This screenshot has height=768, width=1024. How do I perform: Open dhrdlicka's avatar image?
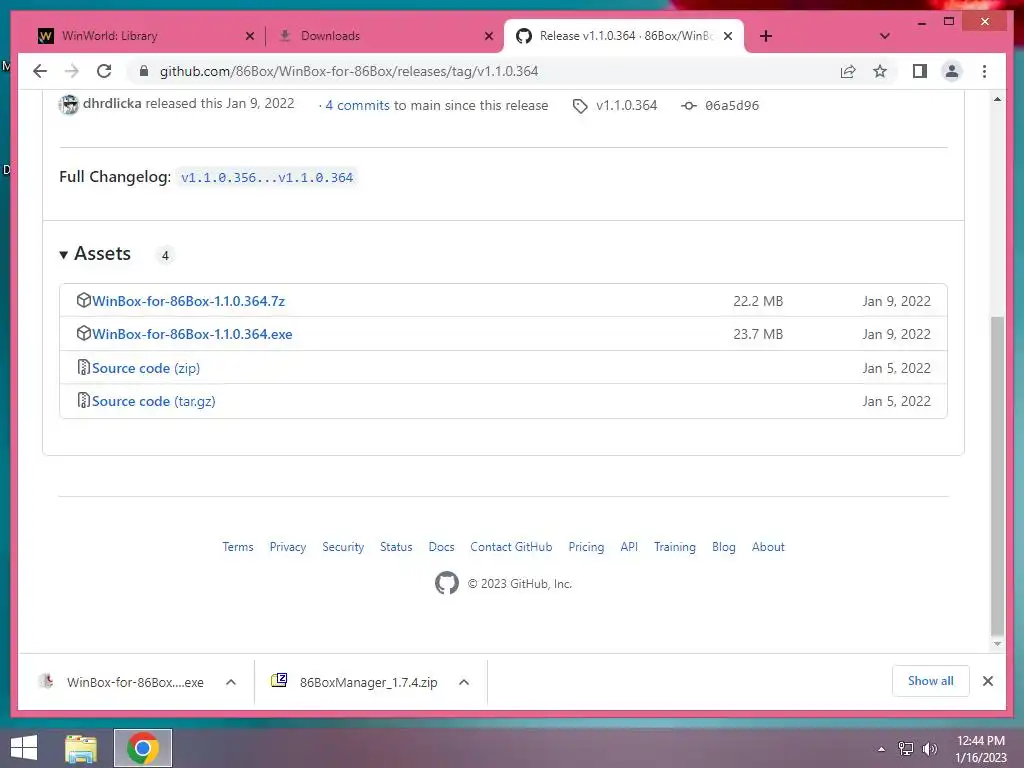point(68,104)
